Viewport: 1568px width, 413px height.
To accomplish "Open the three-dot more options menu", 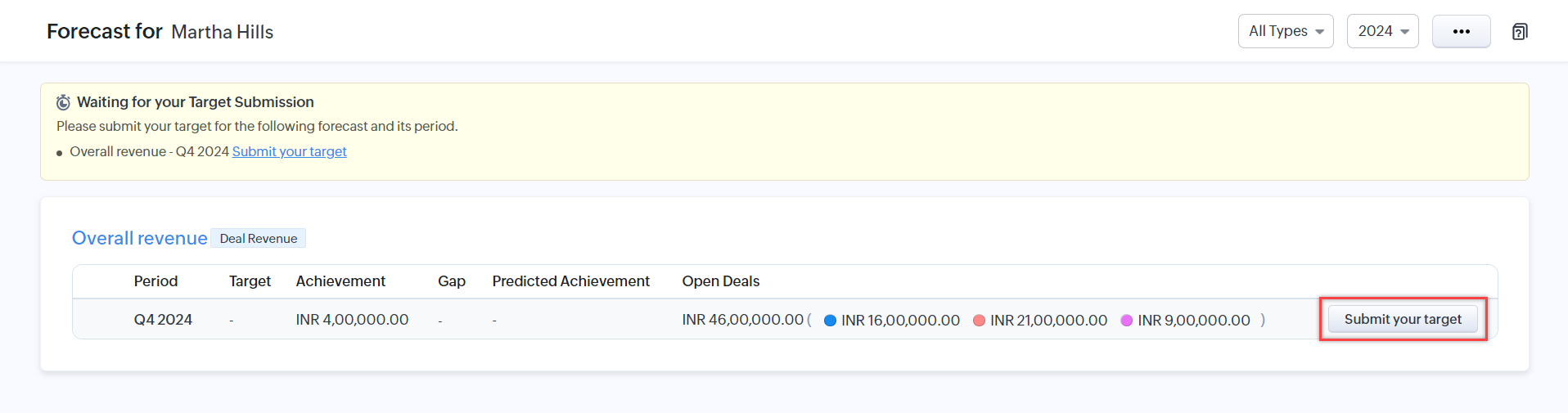I will point(1461,32).
